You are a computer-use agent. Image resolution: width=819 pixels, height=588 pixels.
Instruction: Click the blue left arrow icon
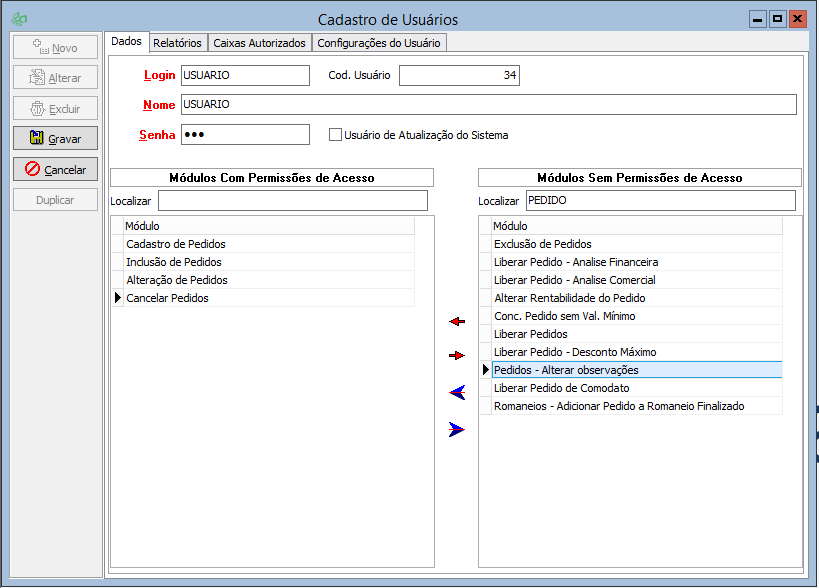[x=457, y=392]
